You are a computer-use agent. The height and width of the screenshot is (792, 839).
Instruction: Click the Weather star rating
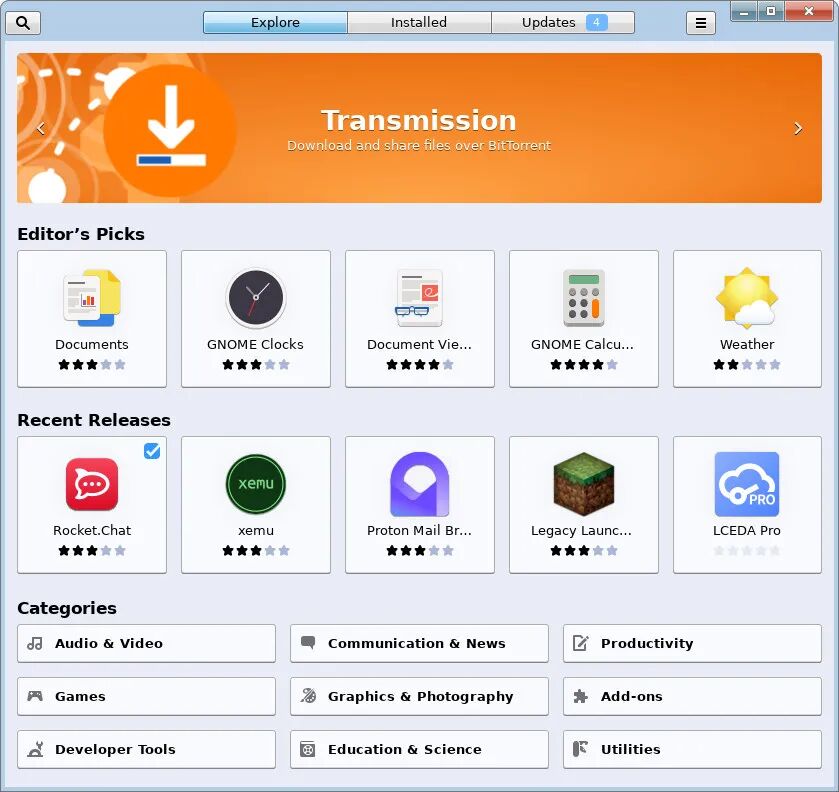pos(747,364)
